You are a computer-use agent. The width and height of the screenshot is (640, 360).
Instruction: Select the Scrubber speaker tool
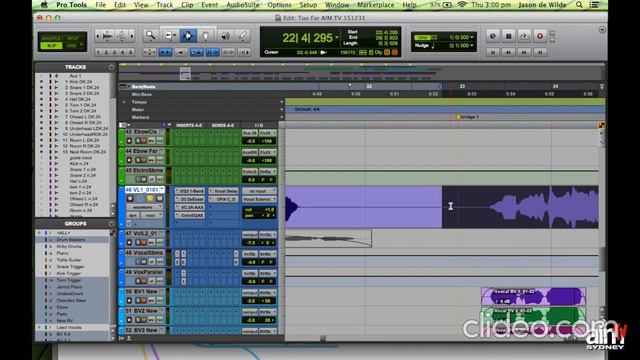[225, 36]
